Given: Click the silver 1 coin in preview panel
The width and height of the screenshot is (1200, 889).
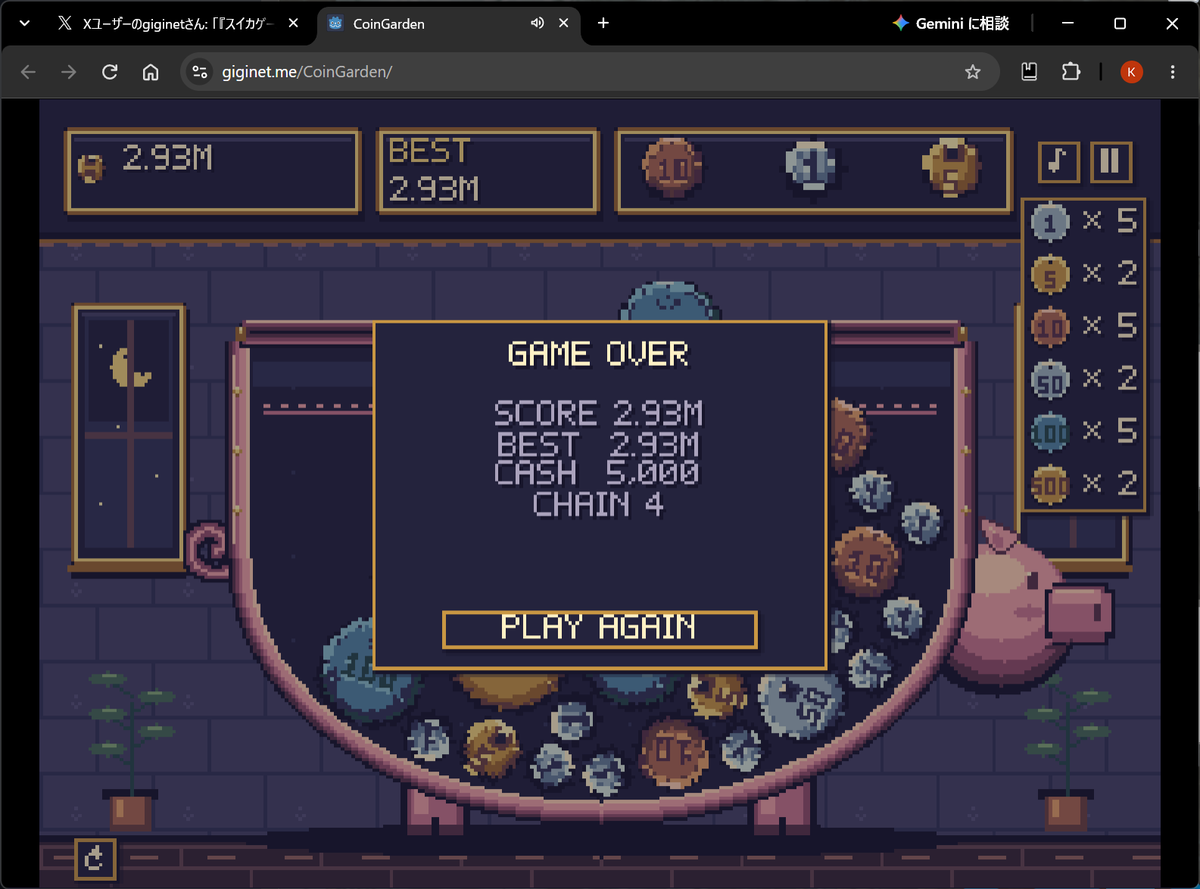Looking at the screenshot, I should 811,166.
